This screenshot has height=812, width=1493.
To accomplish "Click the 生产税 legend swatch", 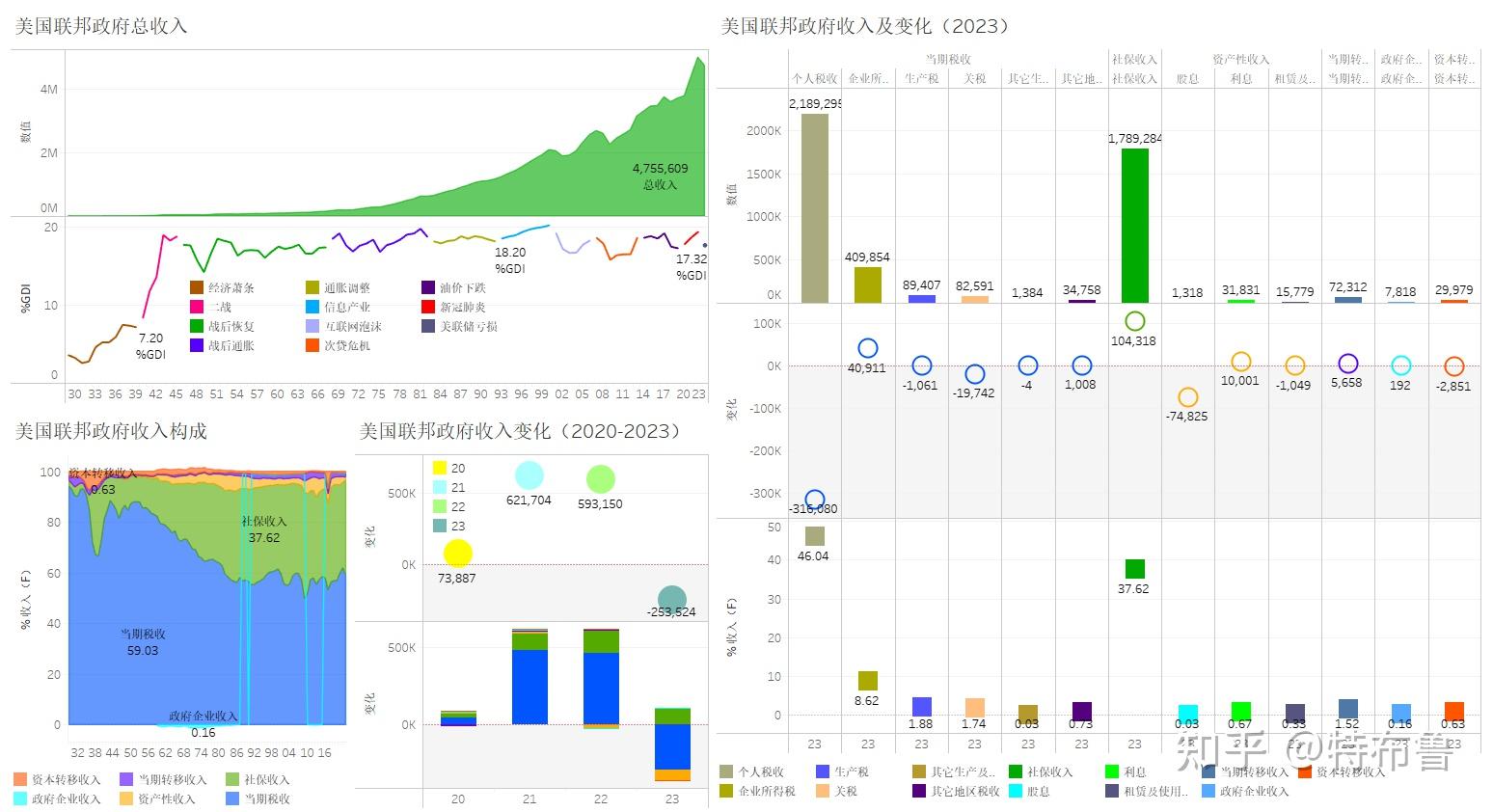I will pos(823,771).
